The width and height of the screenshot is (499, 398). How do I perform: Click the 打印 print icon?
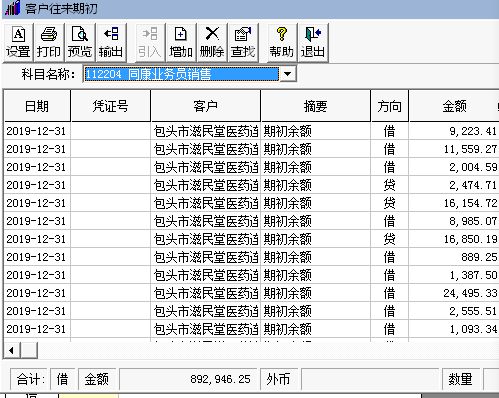49,43
